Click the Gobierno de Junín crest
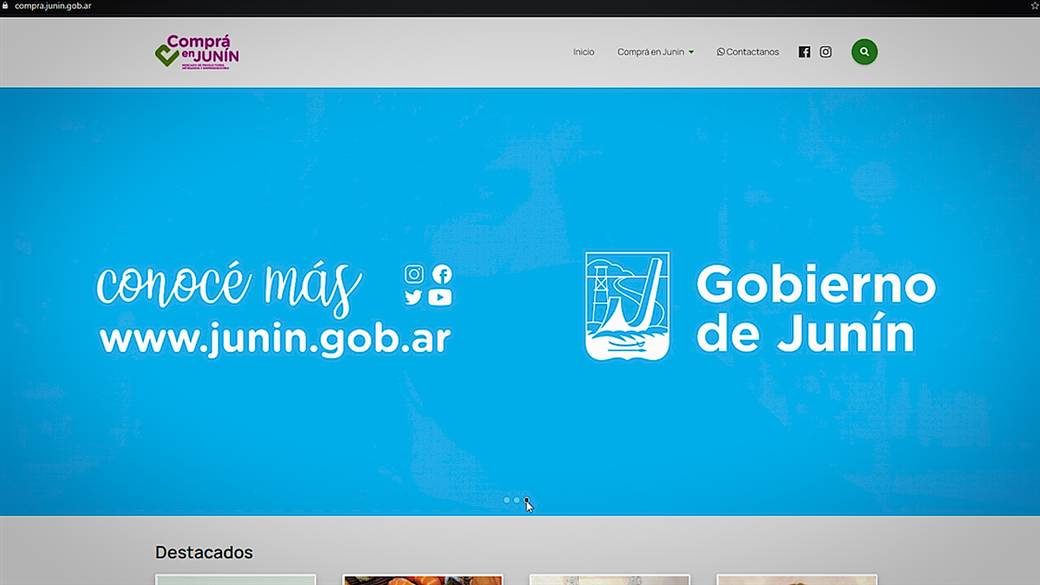 pyautogui.click(x=627, y=306)
